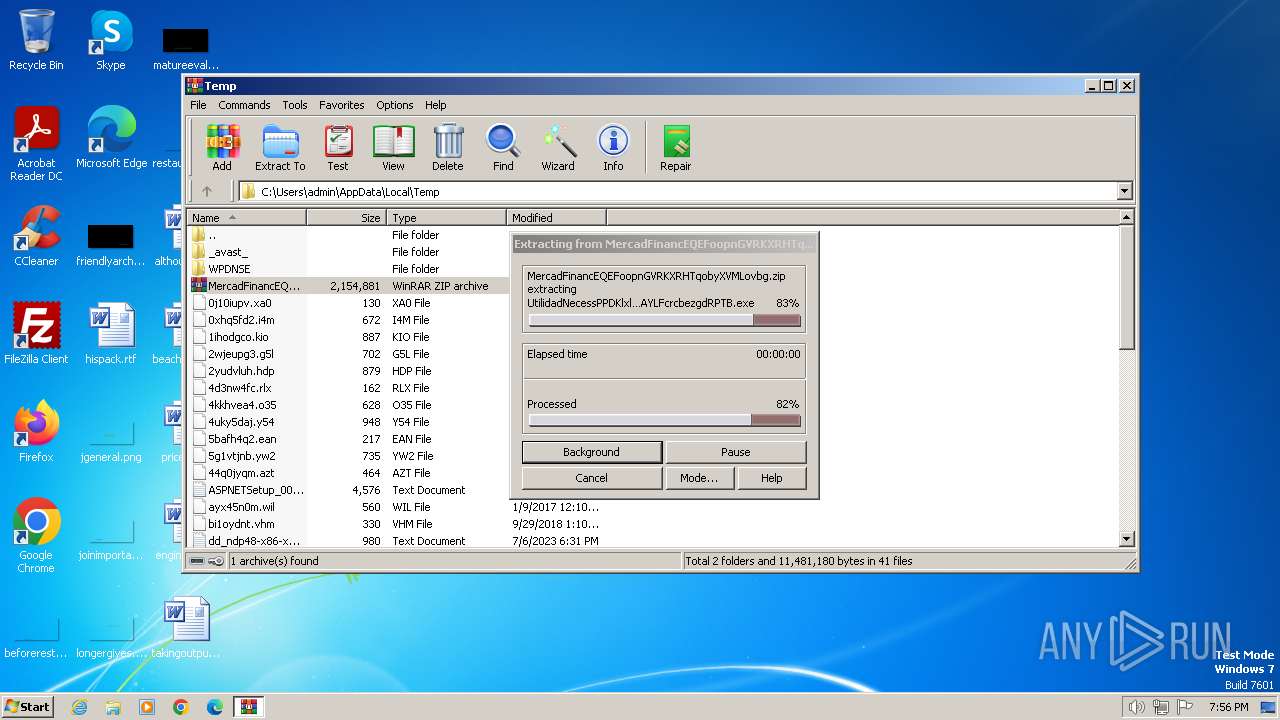This screenshot has height=720, width=1280.
Task: Select hispack.rtf desktop file
Action: click(111, 334)
